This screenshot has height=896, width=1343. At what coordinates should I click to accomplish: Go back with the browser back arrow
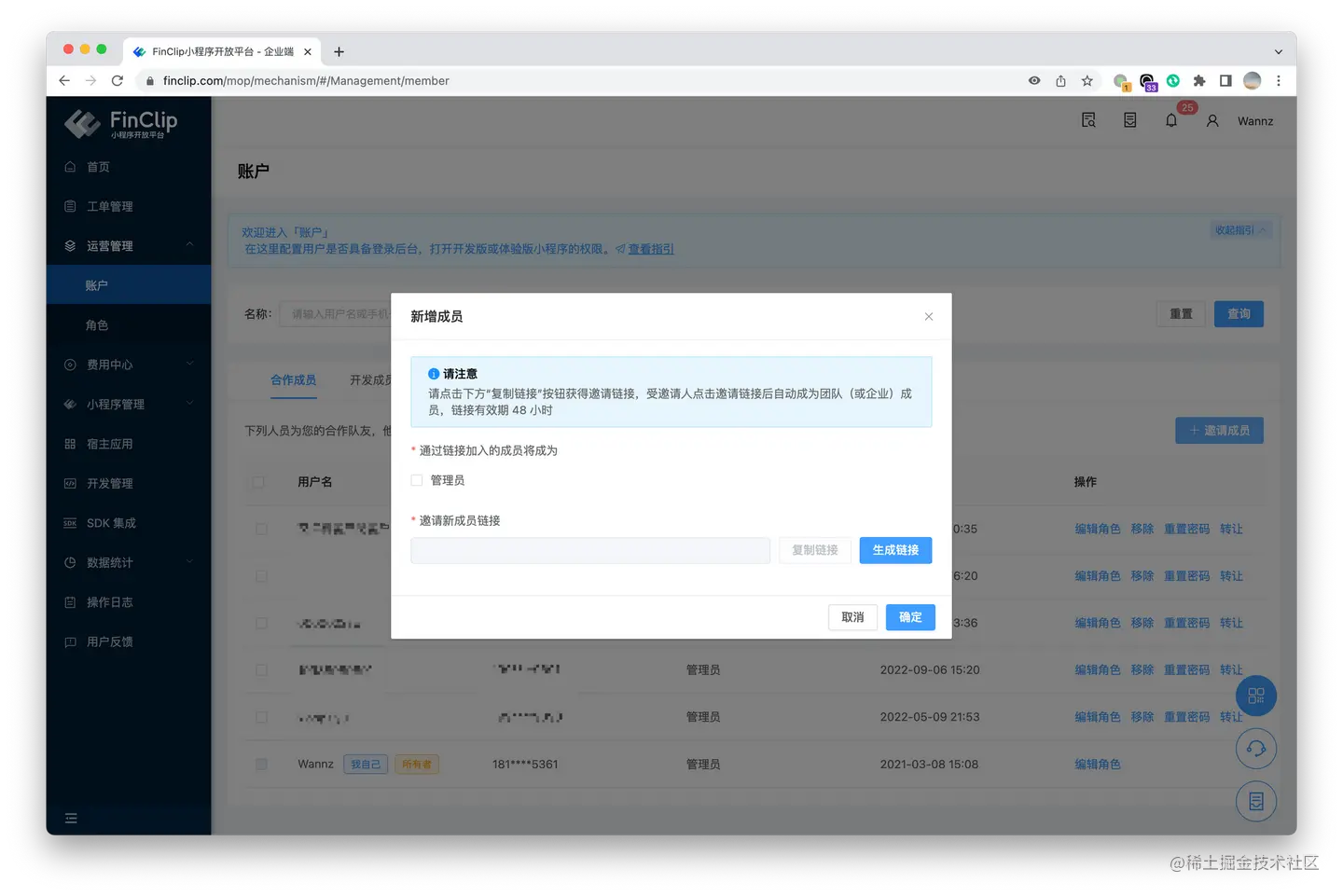(x=64, y=81)
